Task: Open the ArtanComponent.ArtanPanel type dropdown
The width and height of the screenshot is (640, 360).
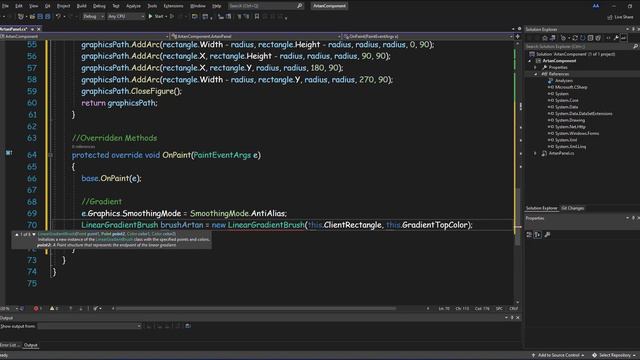Action: 256,36
